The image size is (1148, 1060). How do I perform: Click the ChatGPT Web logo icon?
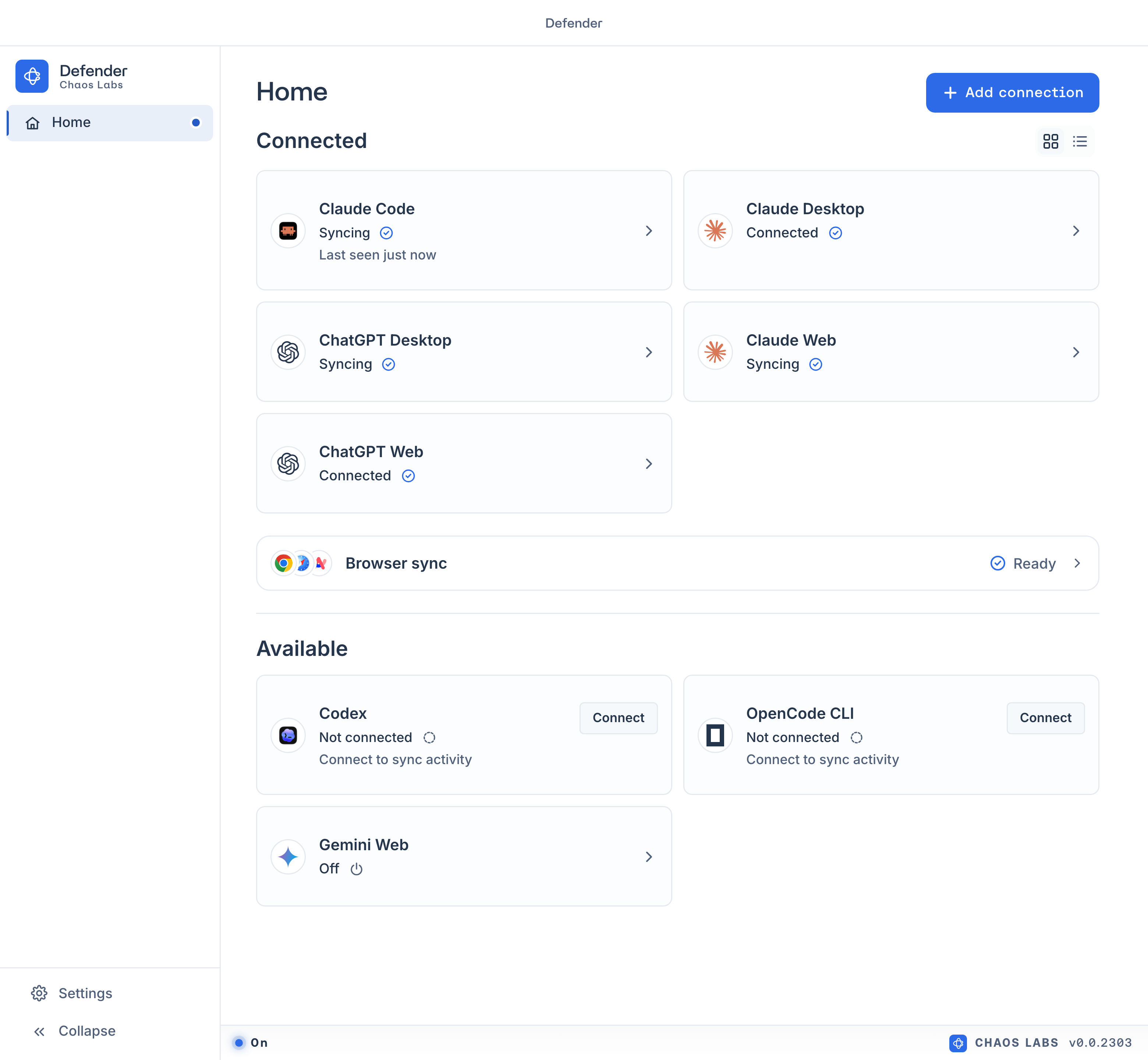click(x=288, y=463)
